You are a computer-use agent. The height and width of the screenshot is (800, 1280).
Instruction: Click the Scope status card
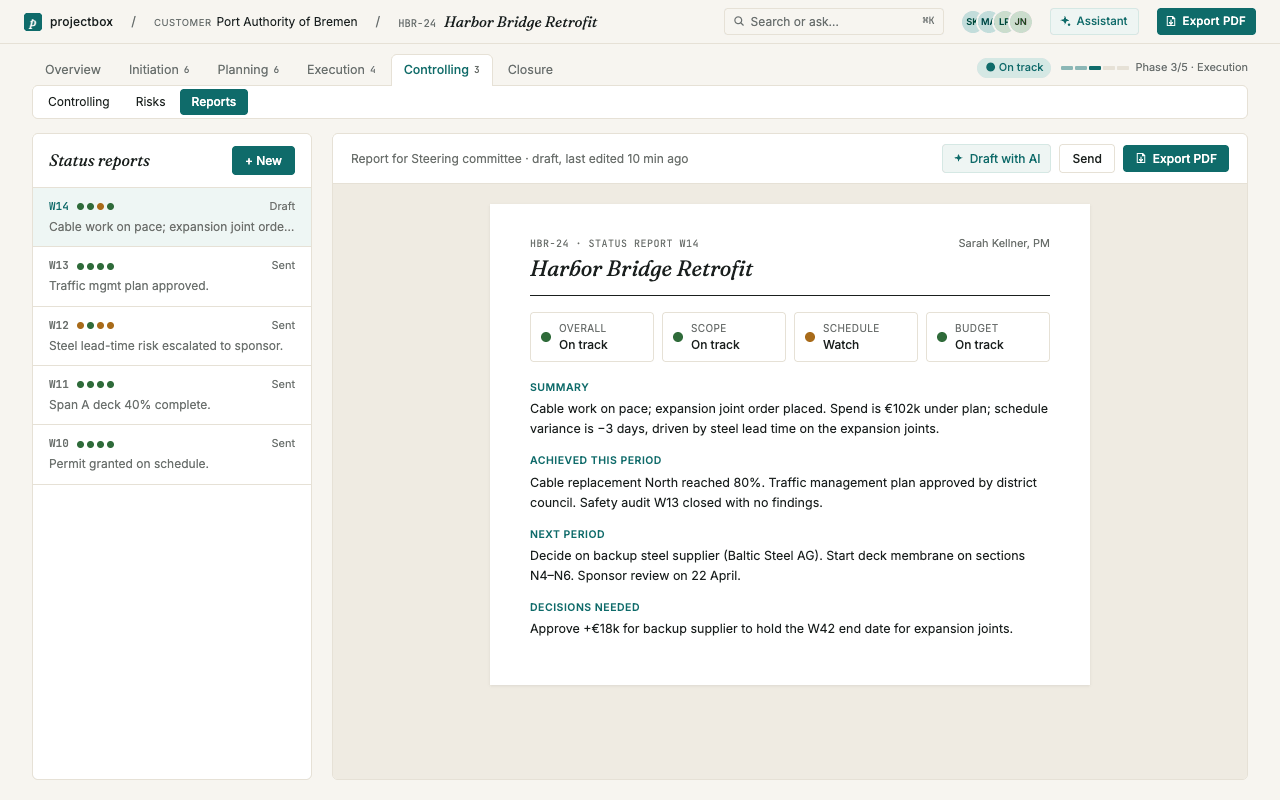[724, 337]
